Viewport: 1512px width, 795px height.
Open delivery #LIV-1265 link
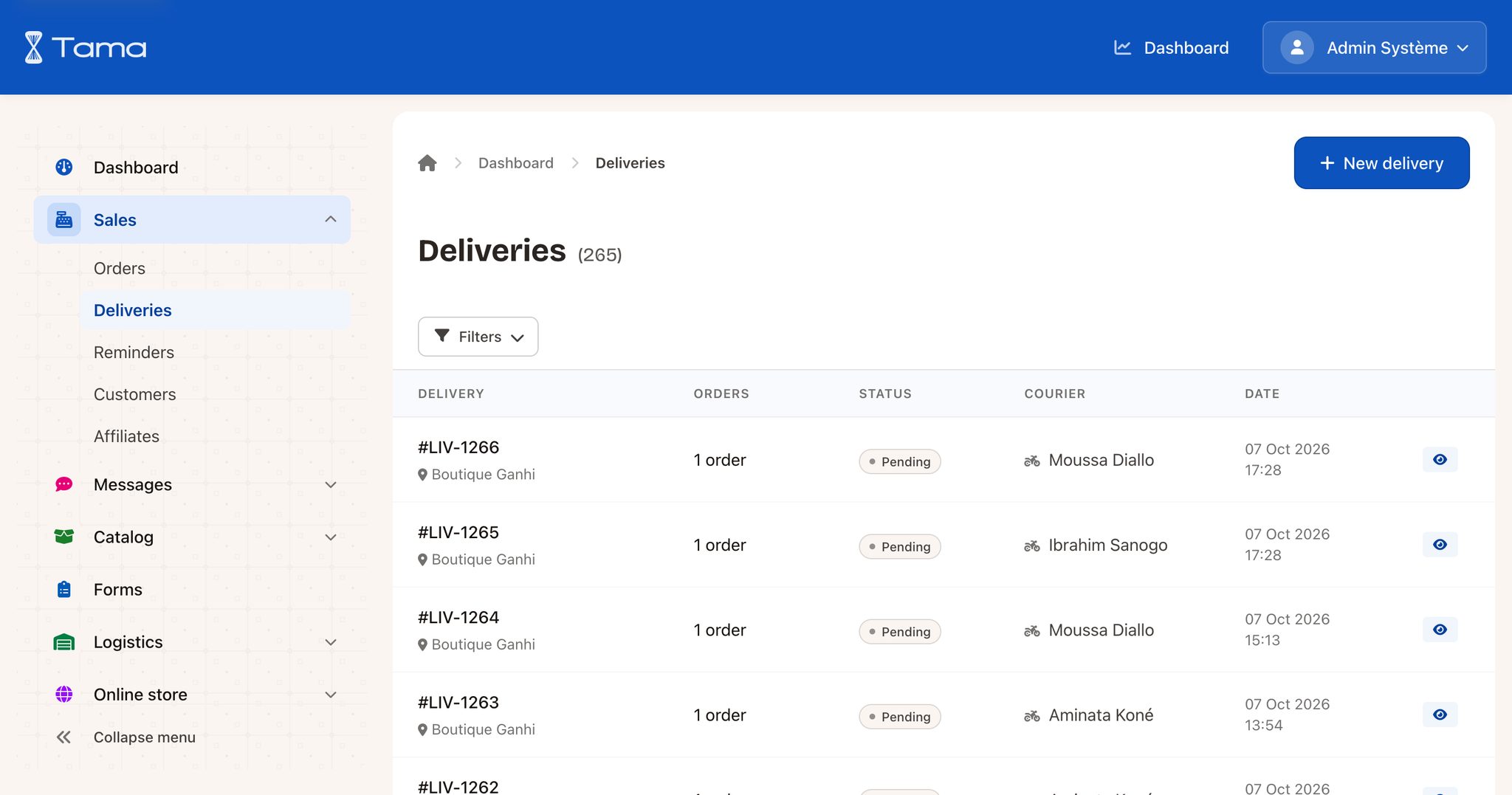click(458, 532)
